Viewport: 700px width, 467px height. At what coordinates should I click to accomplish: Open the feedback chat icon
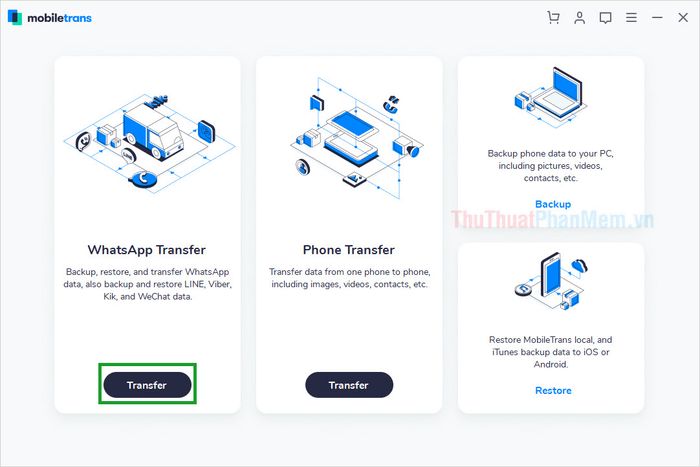(605, 18)
